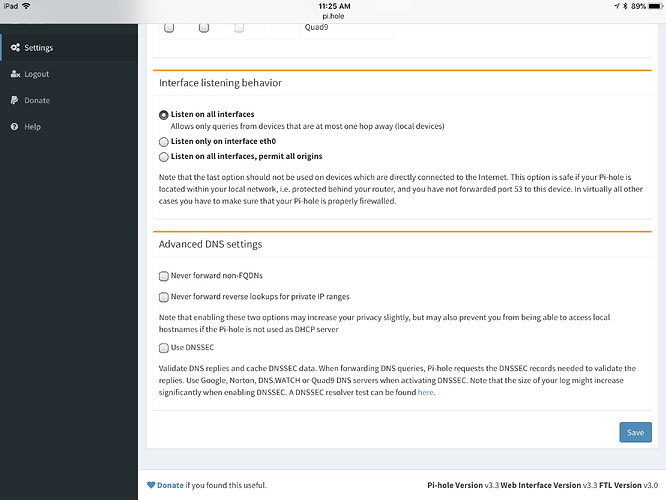This screenshot has width=666, height=500.
Task: Enable Never forward non-FQDNs checkbox
Action: coord(164,275)
